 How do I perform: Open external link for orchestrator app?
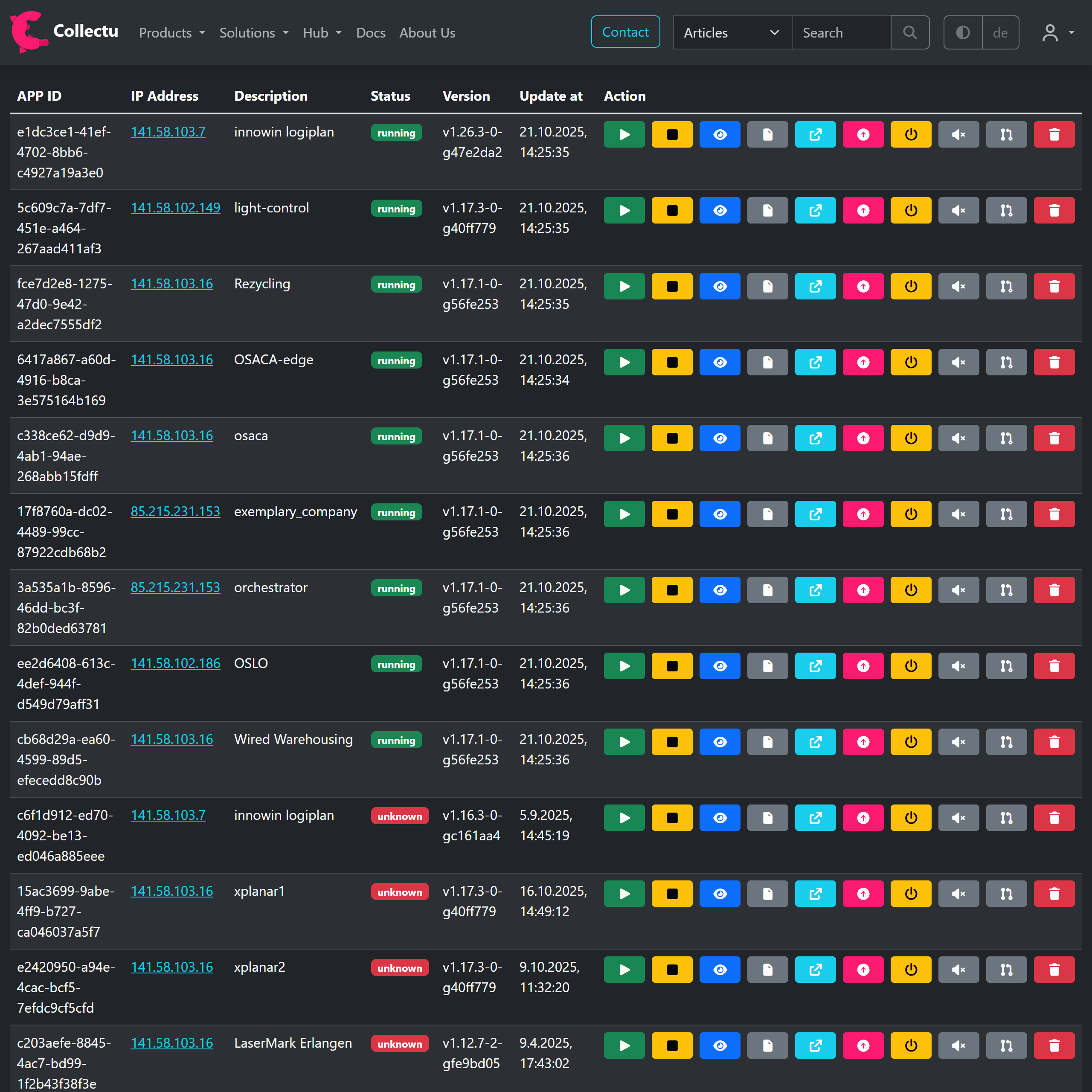(x=814, y=590)
